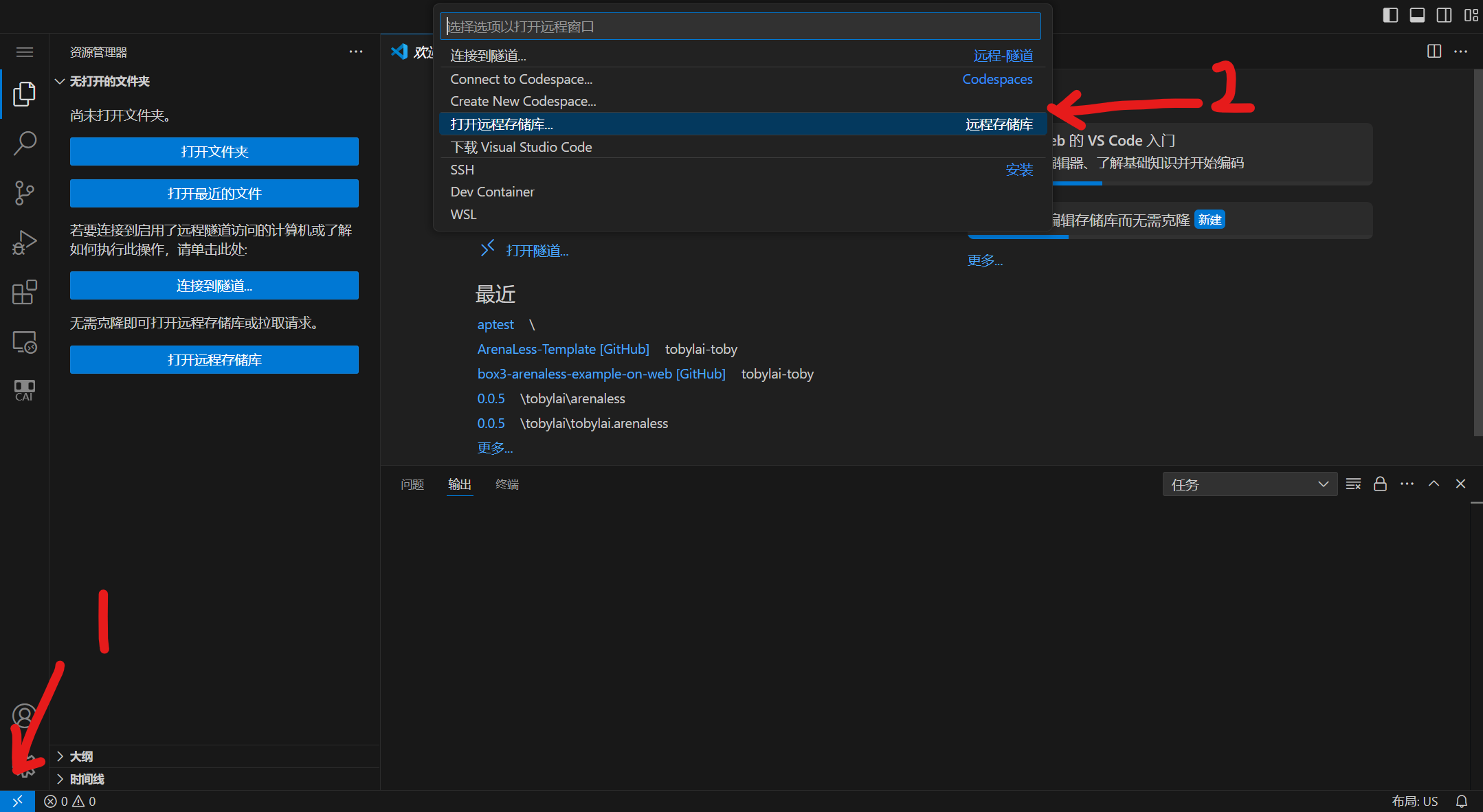Click the Accounts icon in activity bar
Image resolution: width=1483 pixels, height=812 pixels.
25,715
